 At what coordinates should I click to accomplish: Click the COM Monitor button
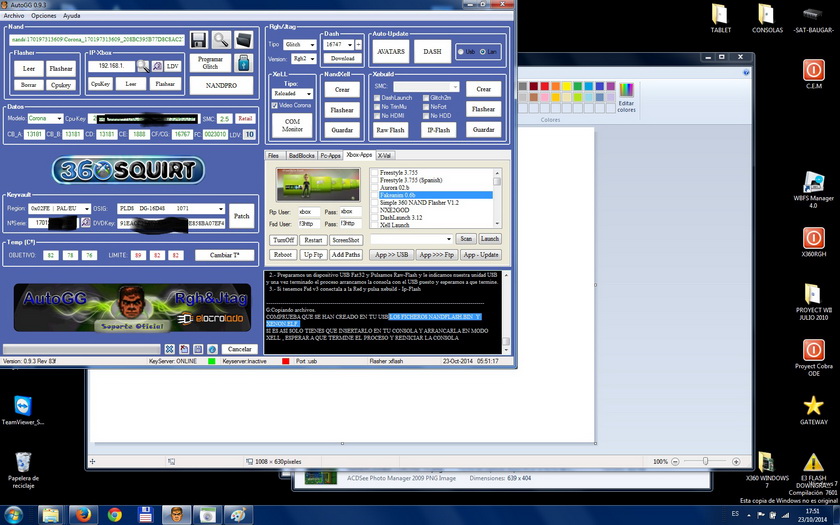292,125
